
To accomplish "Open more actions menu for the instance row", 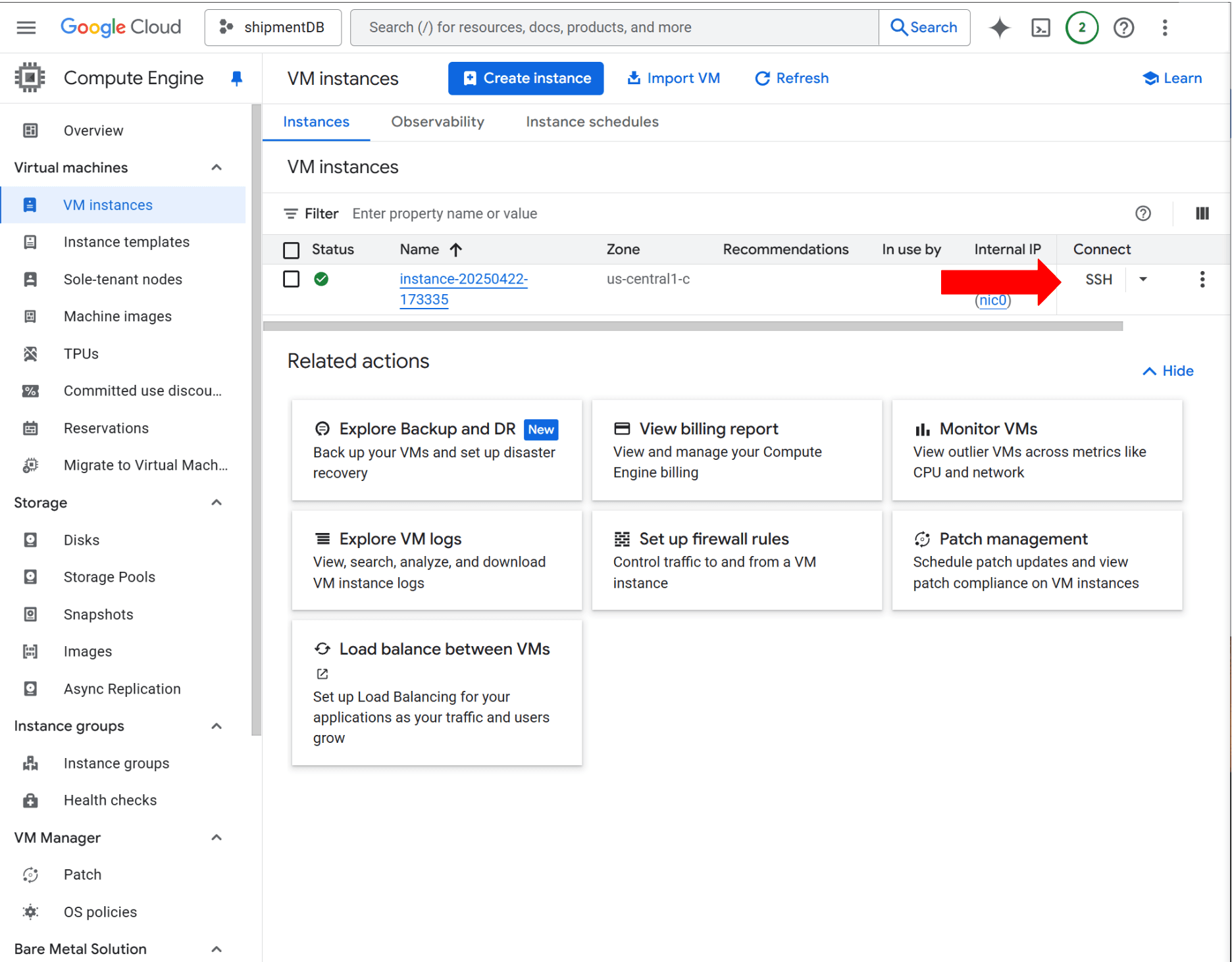I will [1202, 279].
